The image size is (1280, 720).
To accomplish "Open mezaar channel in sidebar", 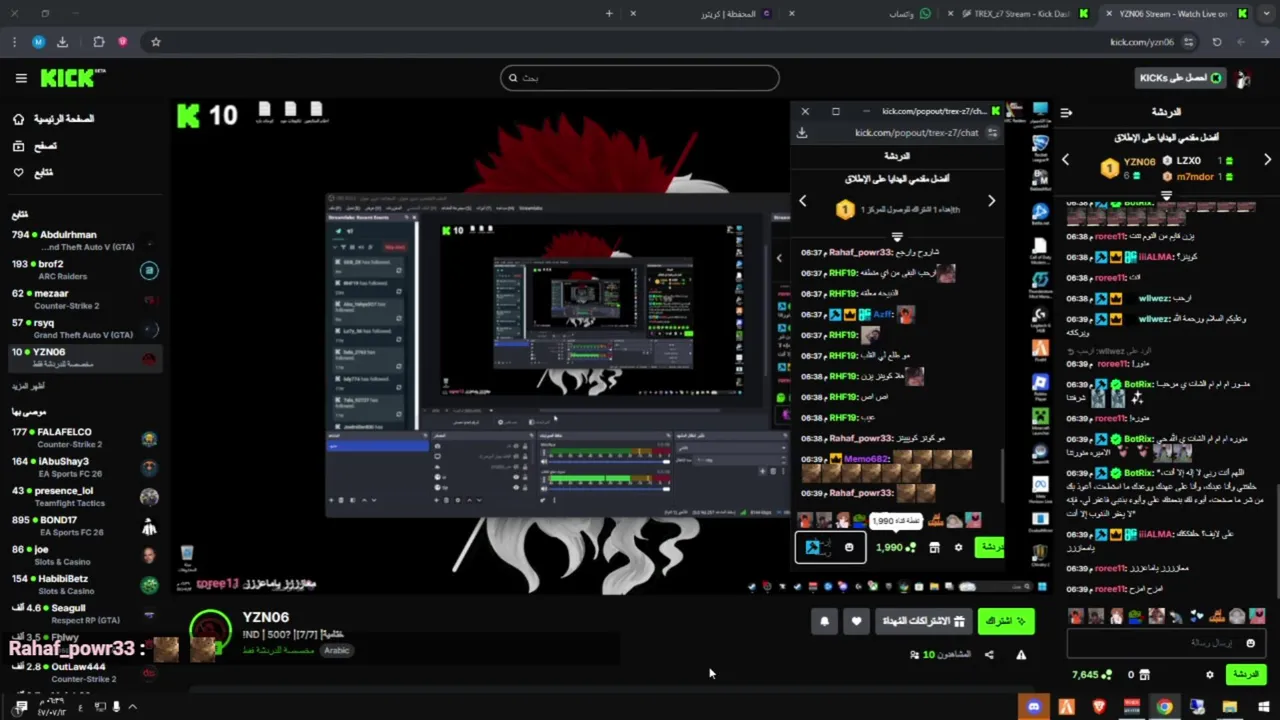I will pyautogui.click(x=85, y=299).
